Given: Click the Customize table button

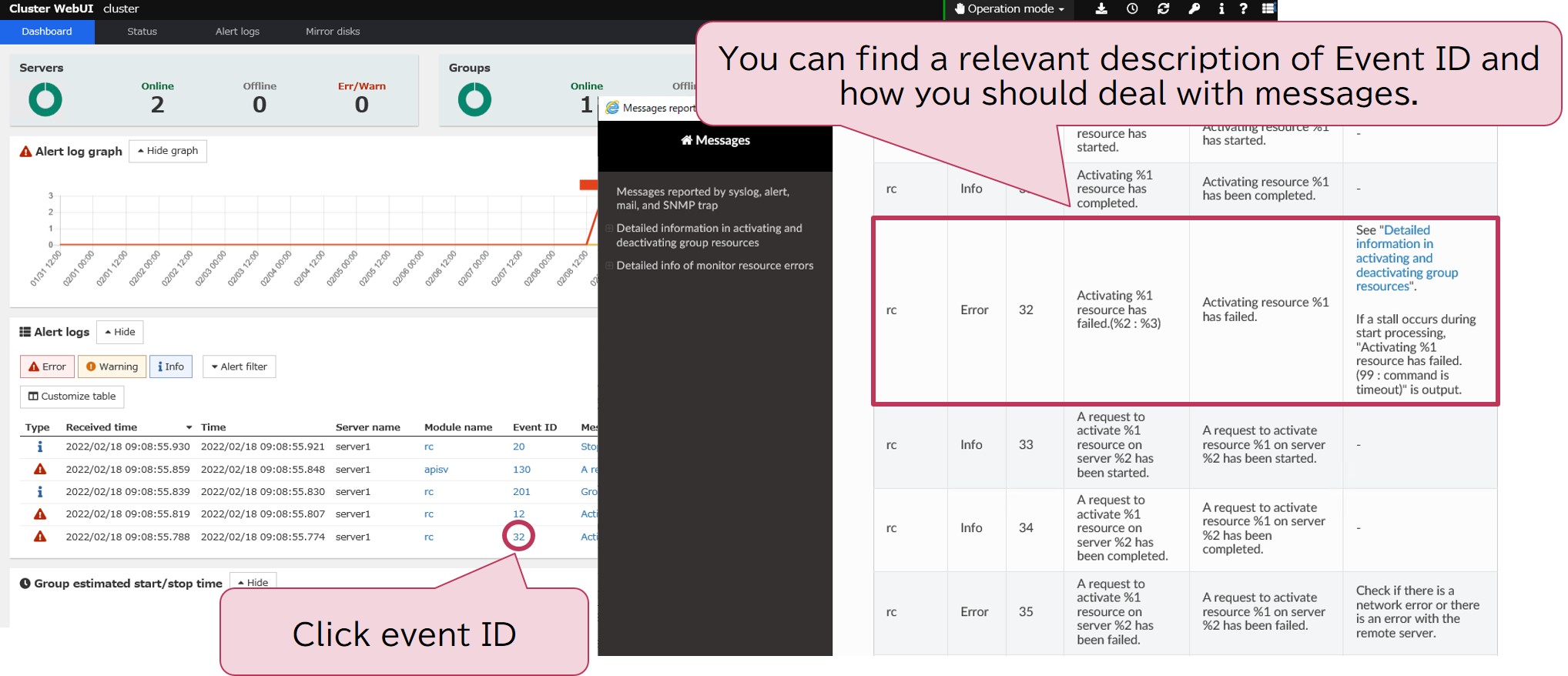Looking at the screenshot, I should (72, 397).
